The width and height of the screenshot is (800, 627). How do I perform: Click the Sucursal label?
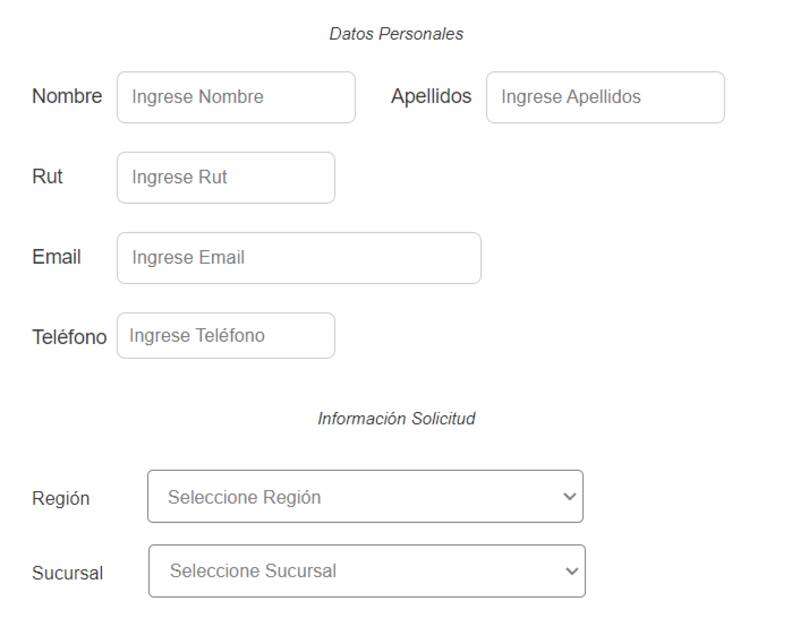[x=67, y=573]
